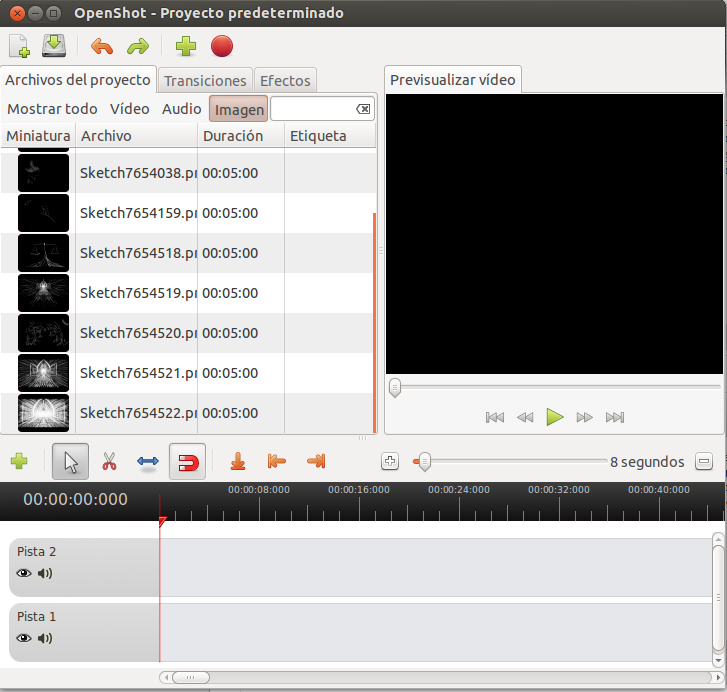Jump to the next marker
The width and height of the screenshot is (727, 692).
click(x=316, y=462)
